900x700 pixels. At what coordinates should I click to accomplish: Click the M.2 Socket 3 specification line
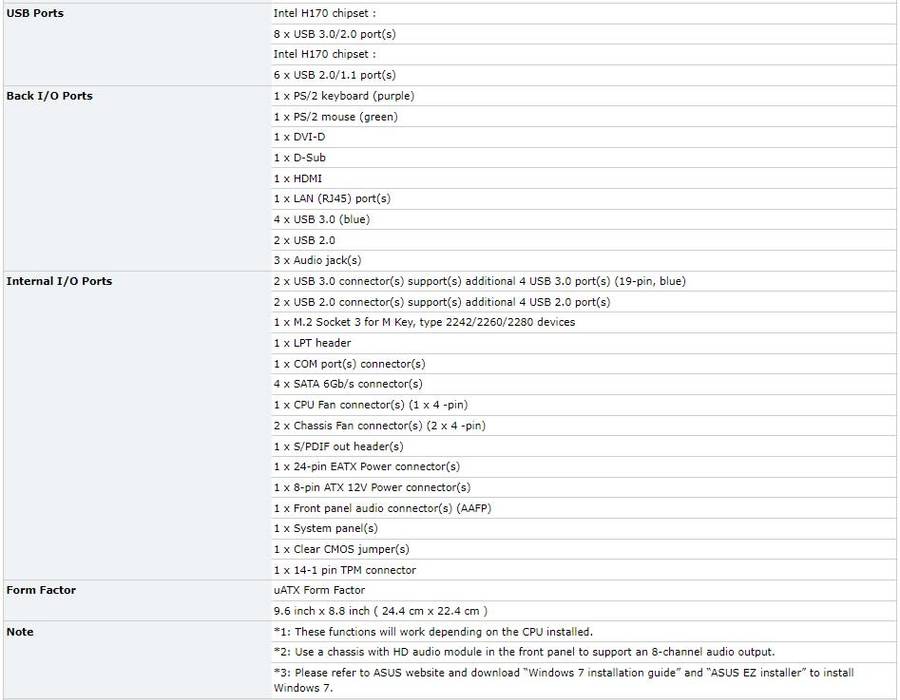pos(424,322)
